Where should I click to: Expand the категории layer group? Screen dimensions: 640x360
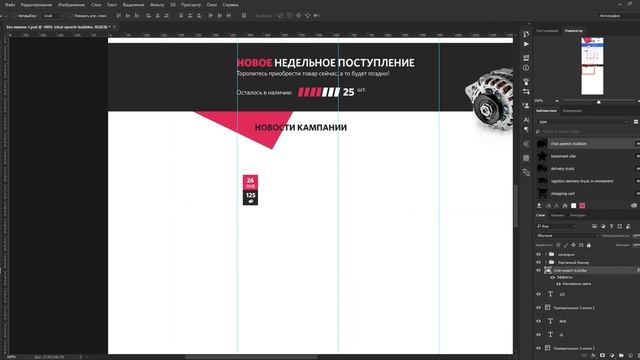546,254
